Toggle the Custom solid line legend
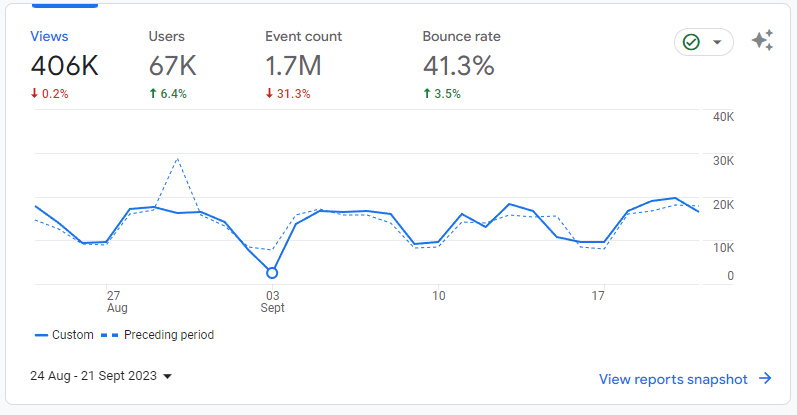The image size is (797, 415). point(64,335)
